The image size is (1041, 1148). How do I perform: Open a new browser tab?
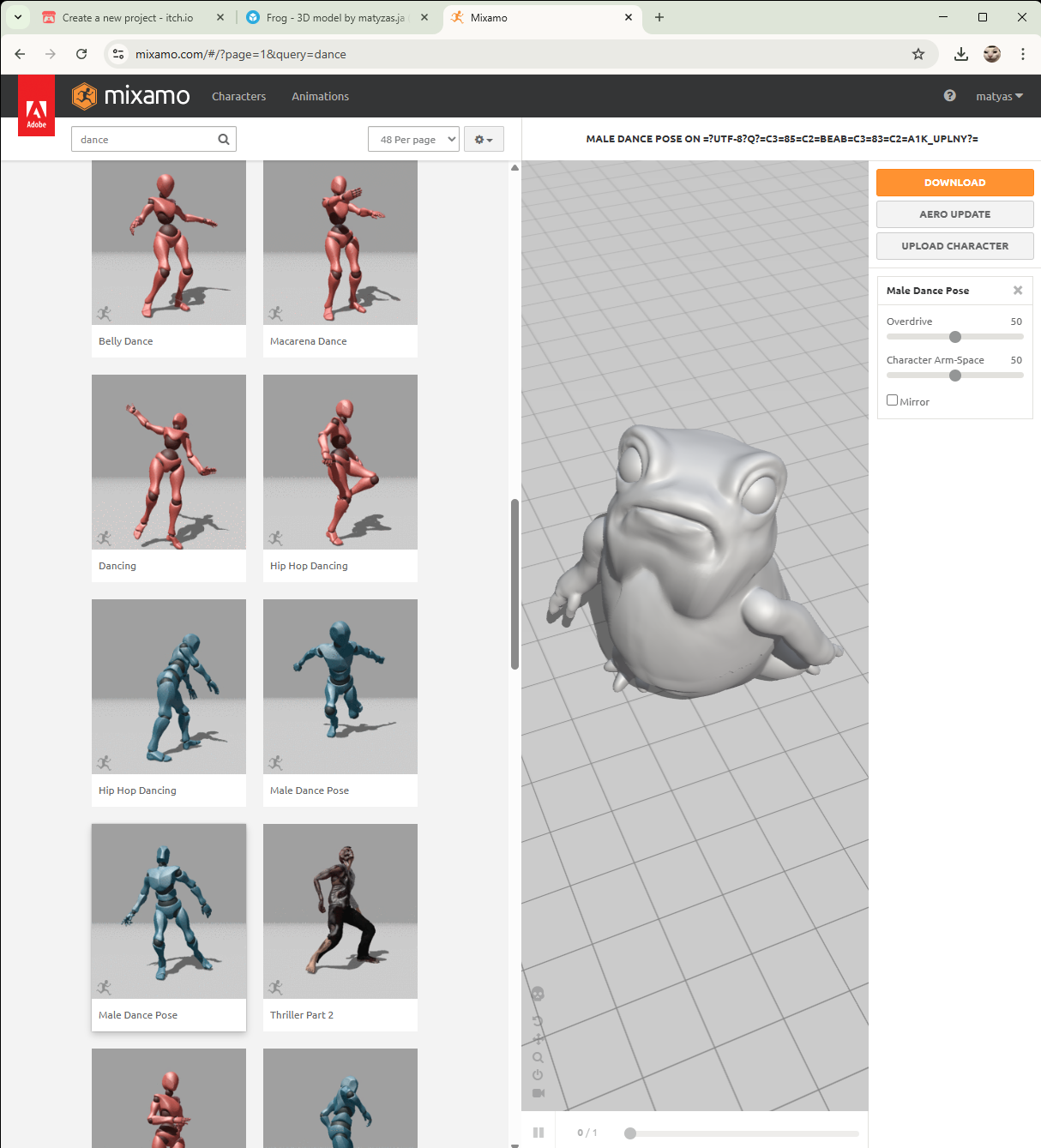pyautogui.click(x=659, y=17)
